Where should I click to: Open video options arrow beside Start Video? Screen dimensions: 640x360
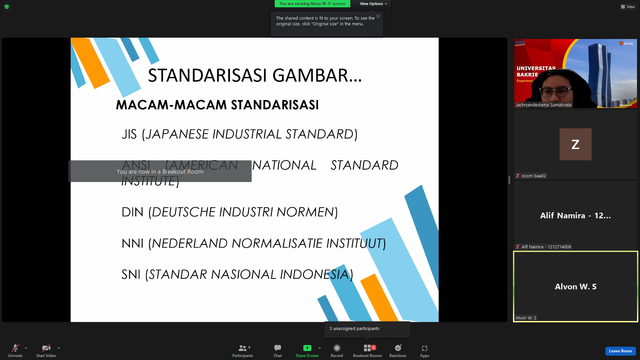click(x=59, y=348)
